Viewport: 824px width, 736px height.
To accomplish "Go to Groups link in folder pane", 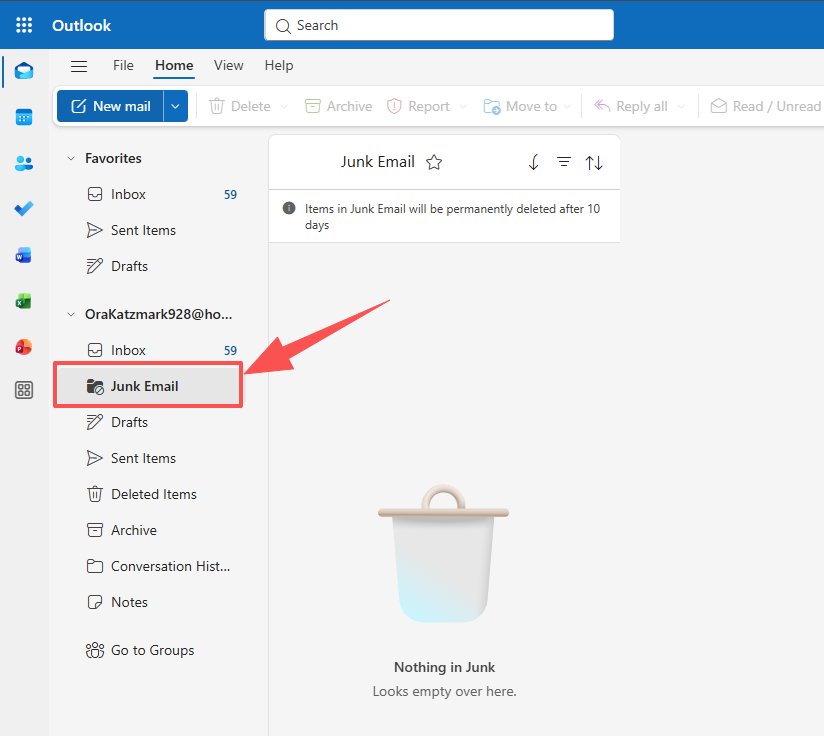I will coord(140,650).
